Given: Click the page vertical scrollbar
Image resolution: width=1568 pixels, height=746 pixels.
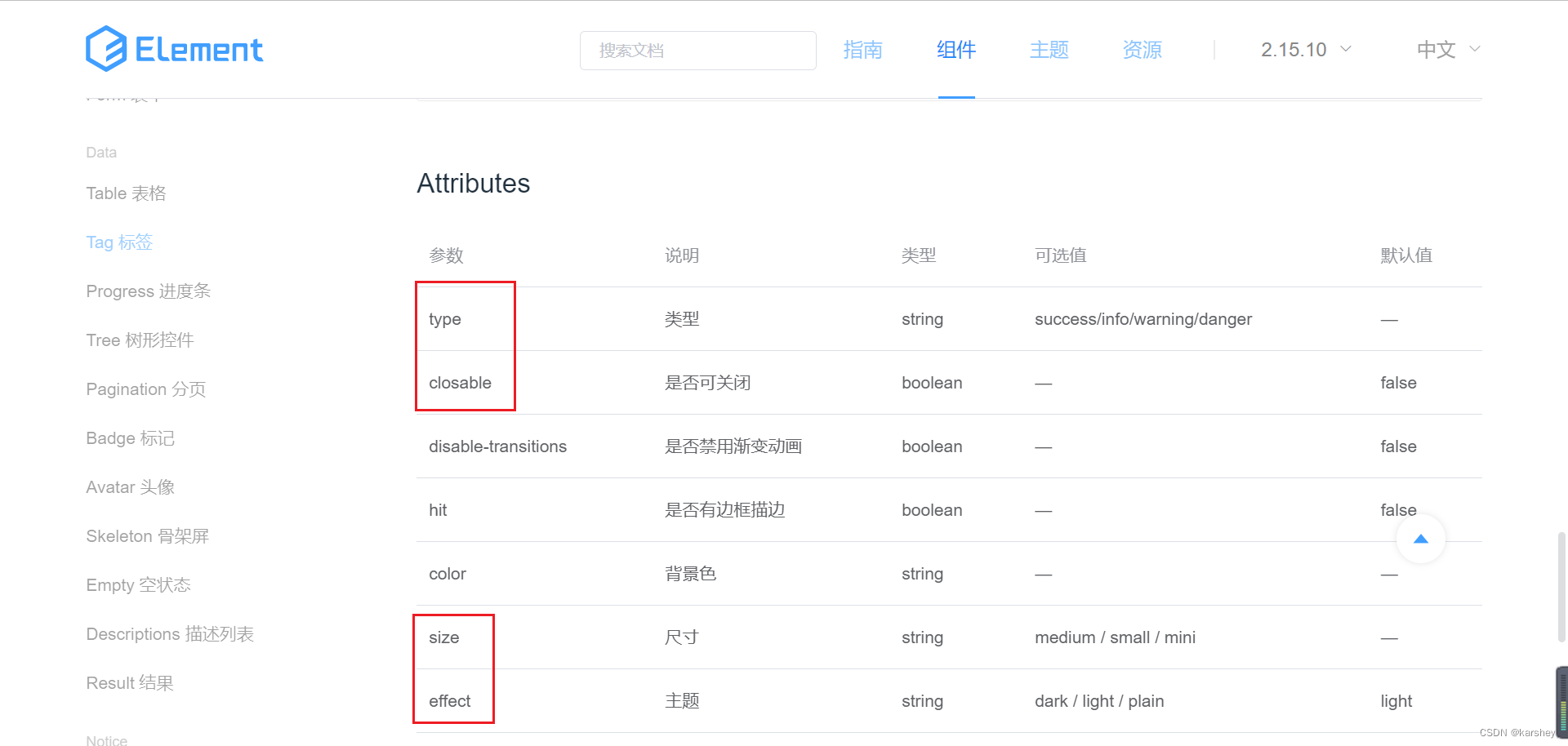Looking at the screenshot, I should (1561, 588).
